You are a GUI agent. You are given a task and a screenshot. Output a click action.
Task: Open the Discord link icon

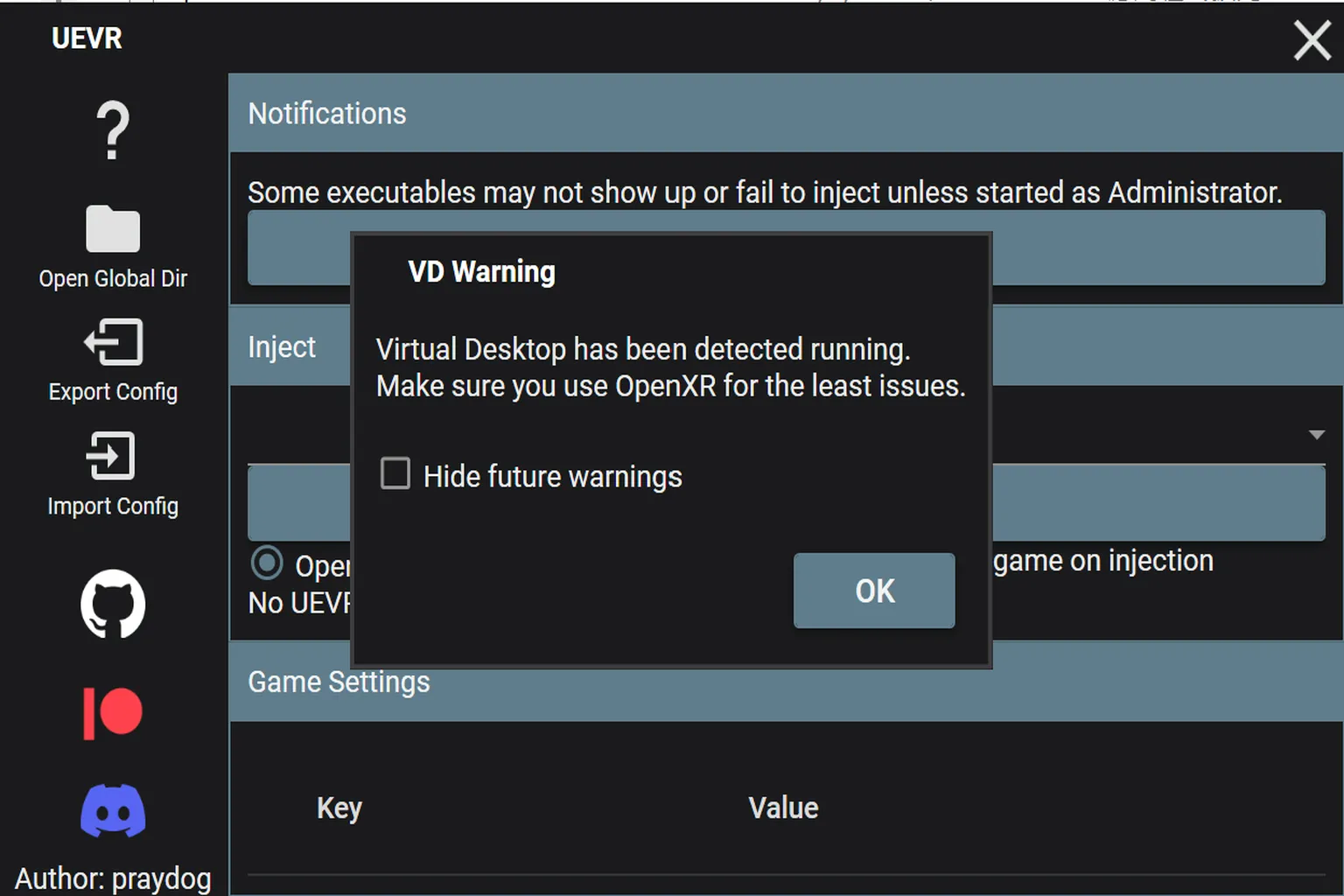pos(113,810)
